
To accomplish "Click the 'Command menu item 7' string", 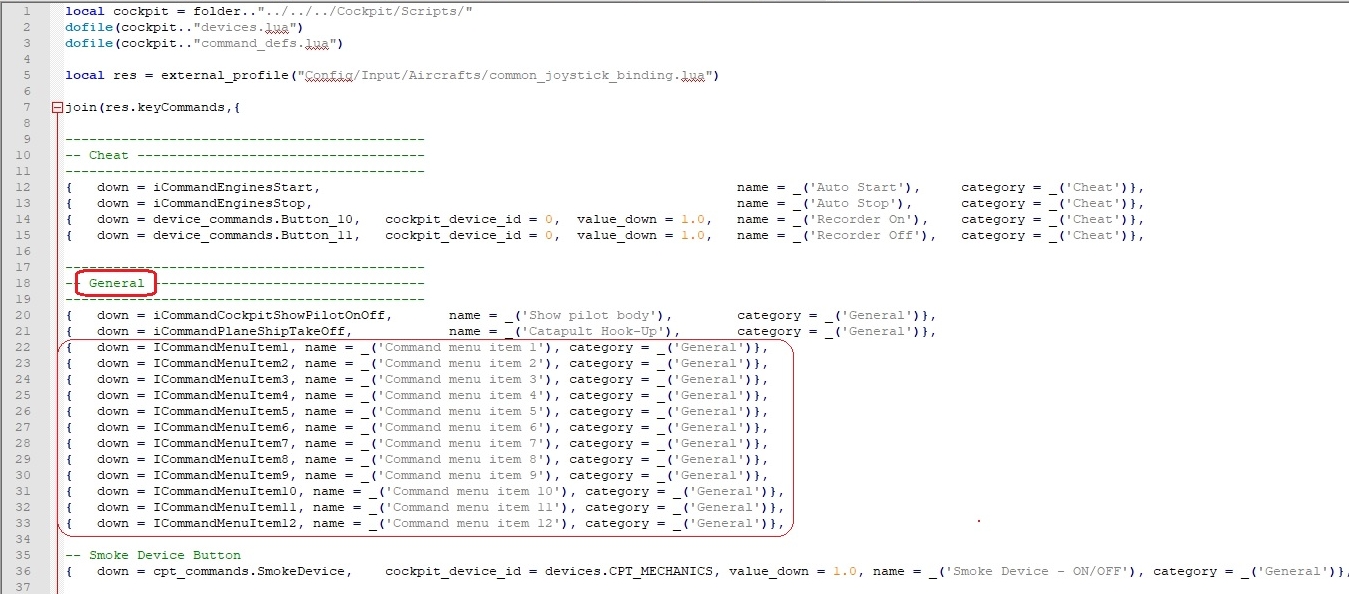I will pos(461,443).
